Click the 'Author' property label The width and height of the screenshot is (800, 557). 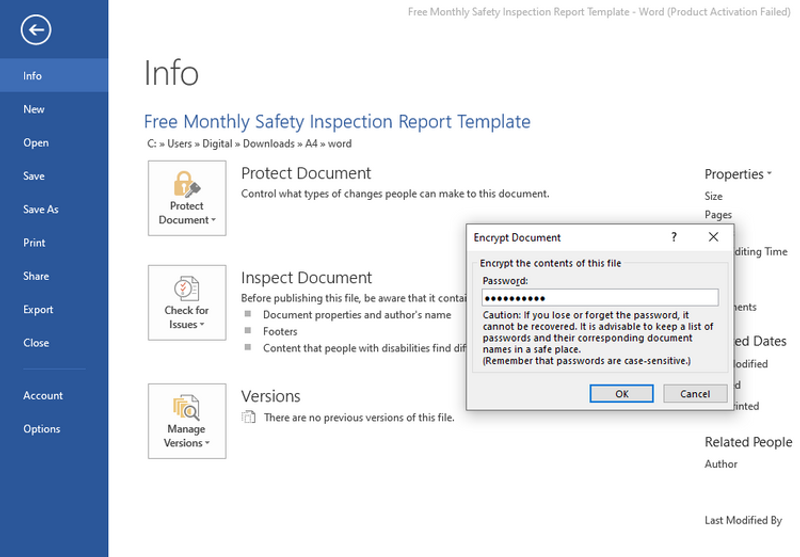point(720,464)
